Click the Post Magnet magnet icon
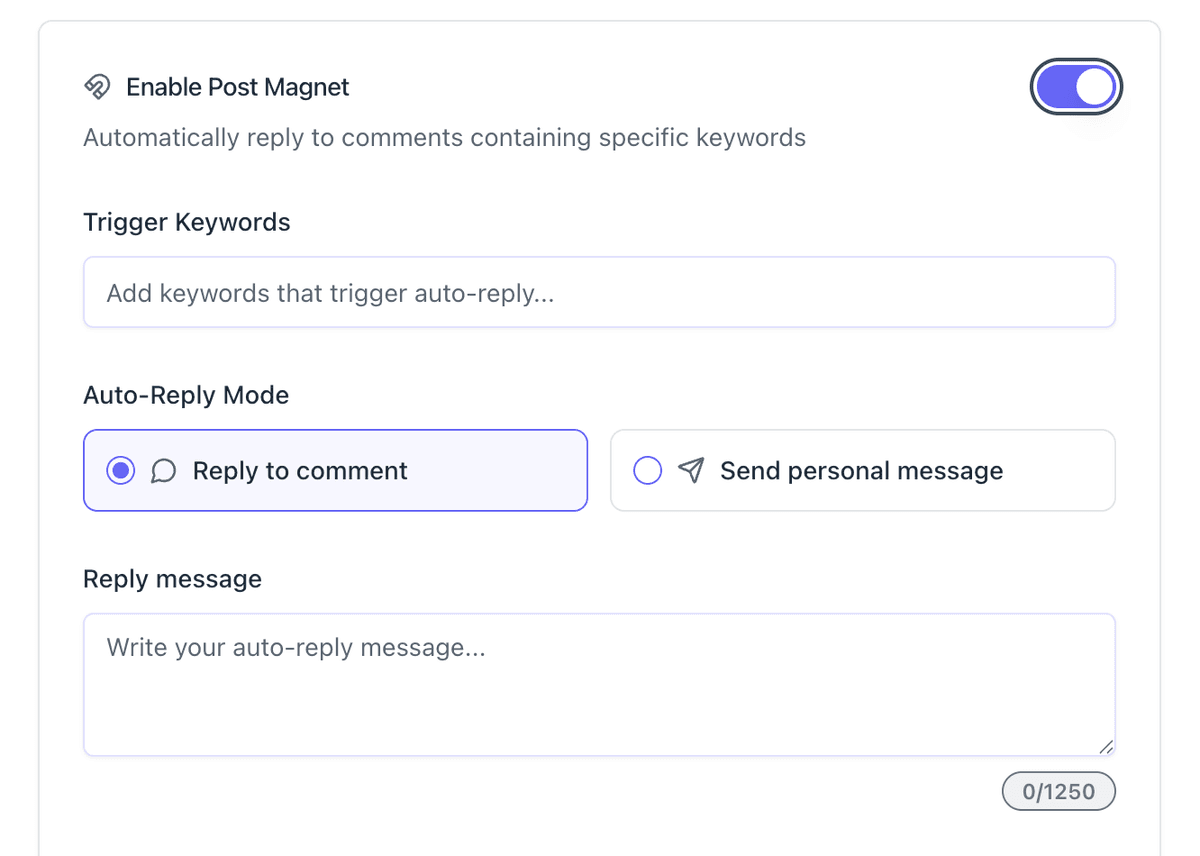 click(x=97, y=87)
